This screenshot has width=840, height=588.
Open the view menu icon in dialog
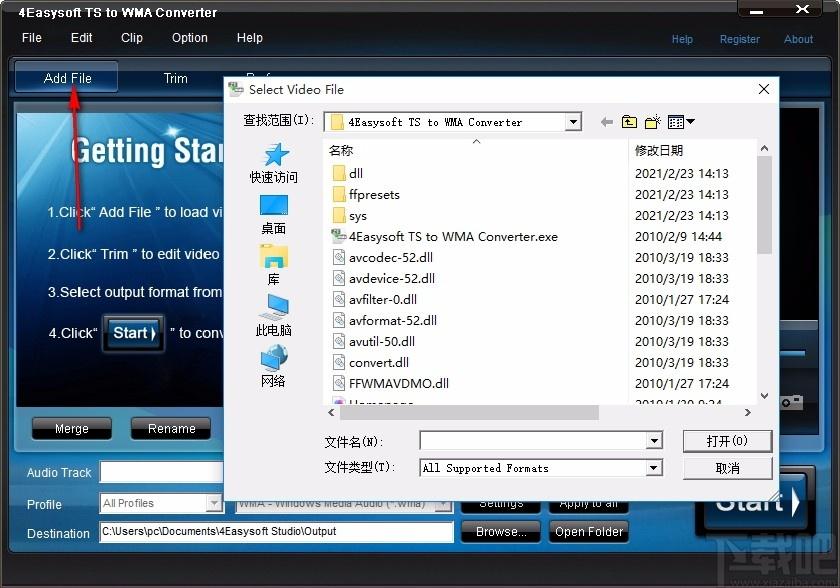681,122
